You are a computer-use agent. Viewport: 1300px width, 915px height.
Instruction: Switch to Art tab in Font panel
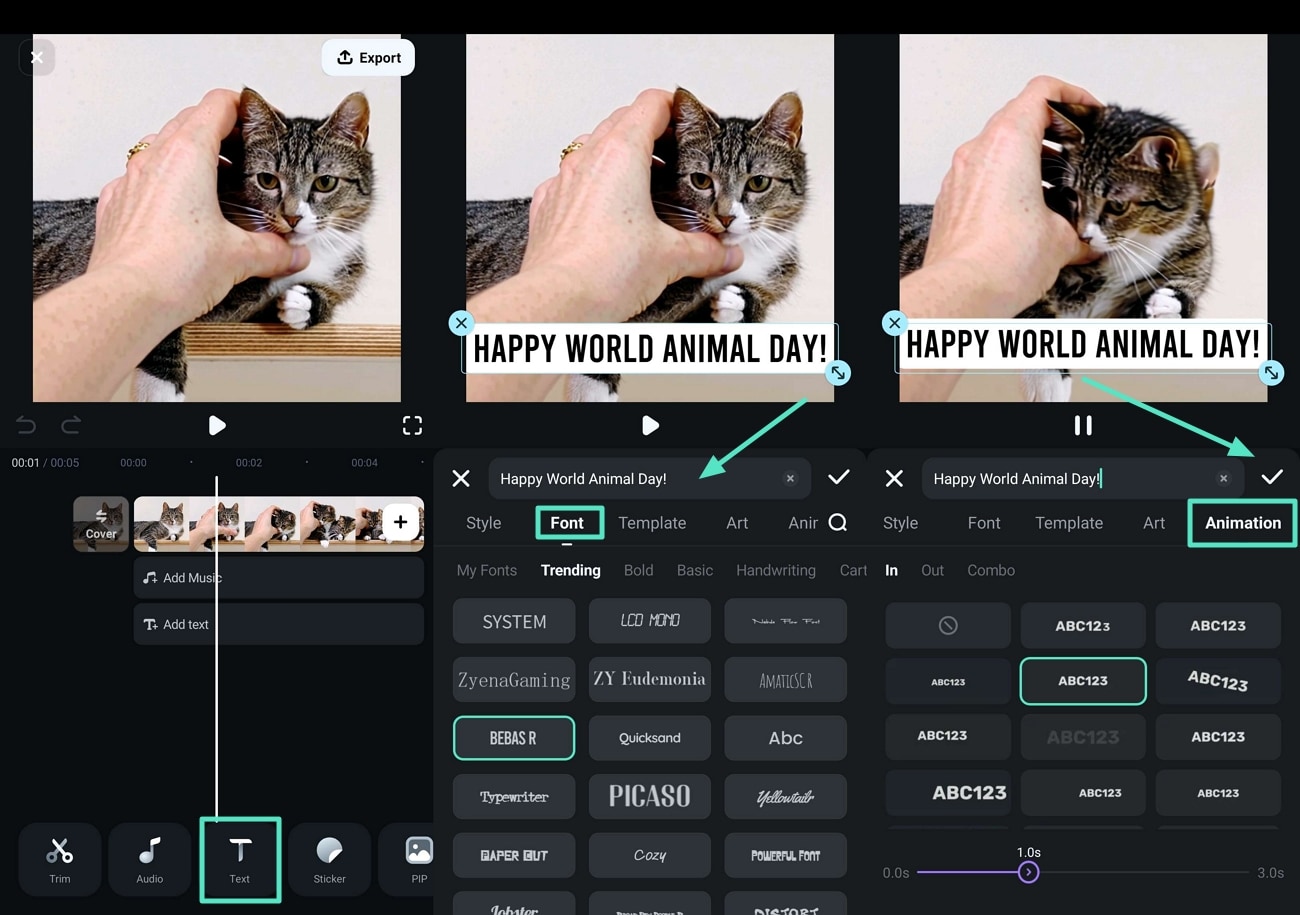click(737, 523)
